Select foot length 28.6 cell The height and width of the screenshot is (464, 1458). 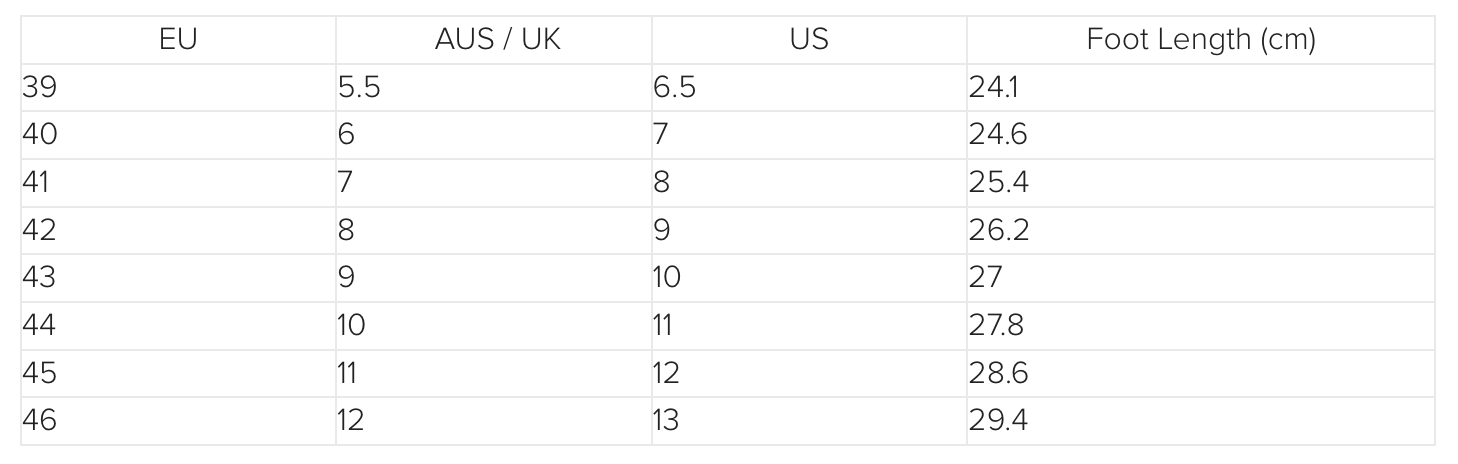[x=998, y=373]
